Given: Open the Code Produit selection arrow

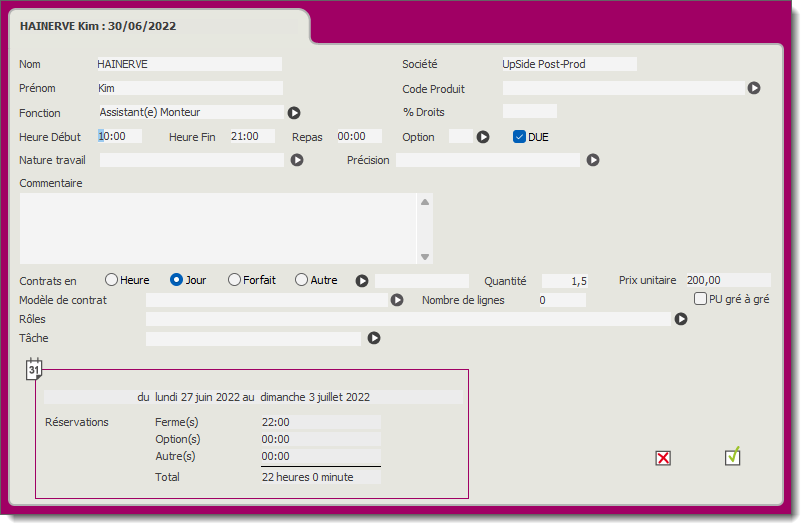Looking at the screenshot, I should click(x=754, y=88).
